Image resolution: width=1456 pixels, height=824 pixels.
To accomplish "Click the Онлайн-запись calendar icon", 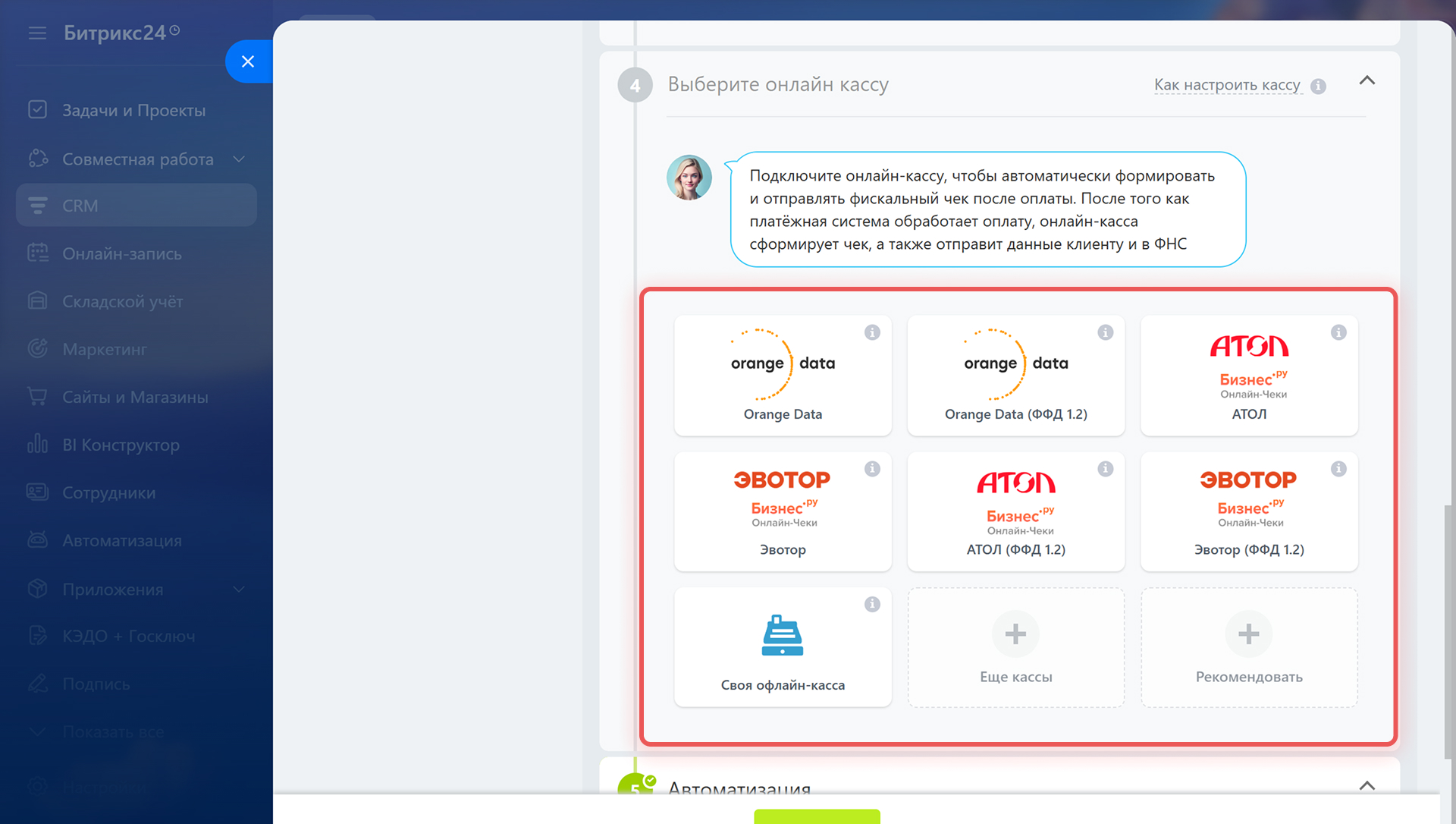I will click(x=37, y=253).
